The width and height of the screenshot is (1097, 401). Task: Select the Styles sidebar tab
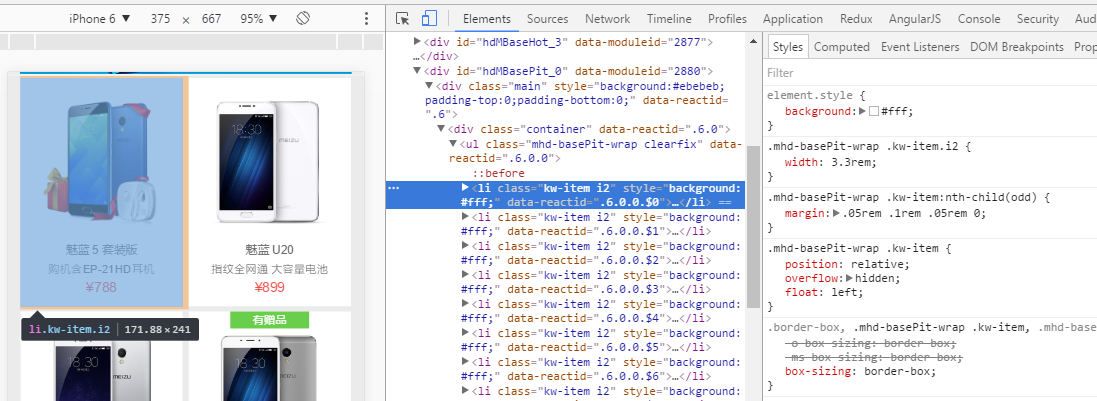[x=788, y=47]
